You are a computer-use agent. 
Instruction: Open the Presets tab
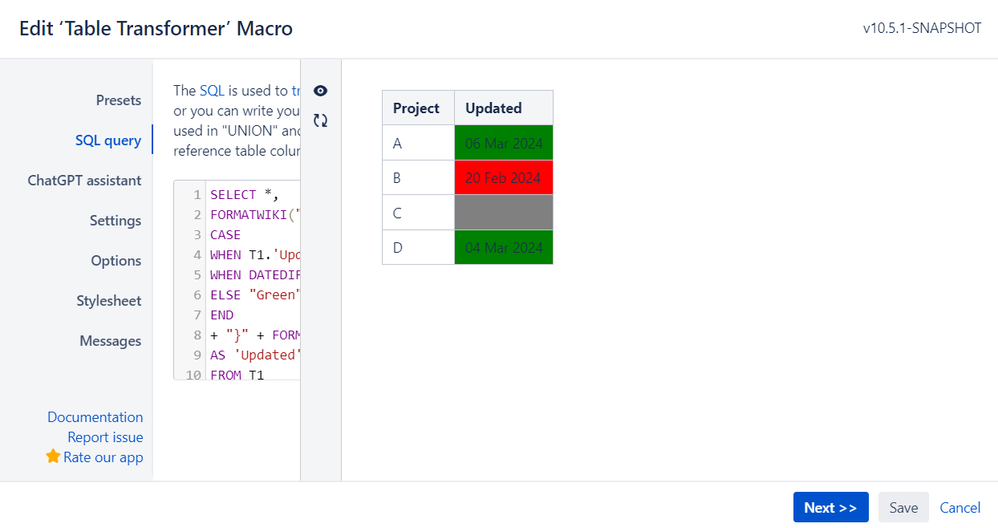click(118, 100)
